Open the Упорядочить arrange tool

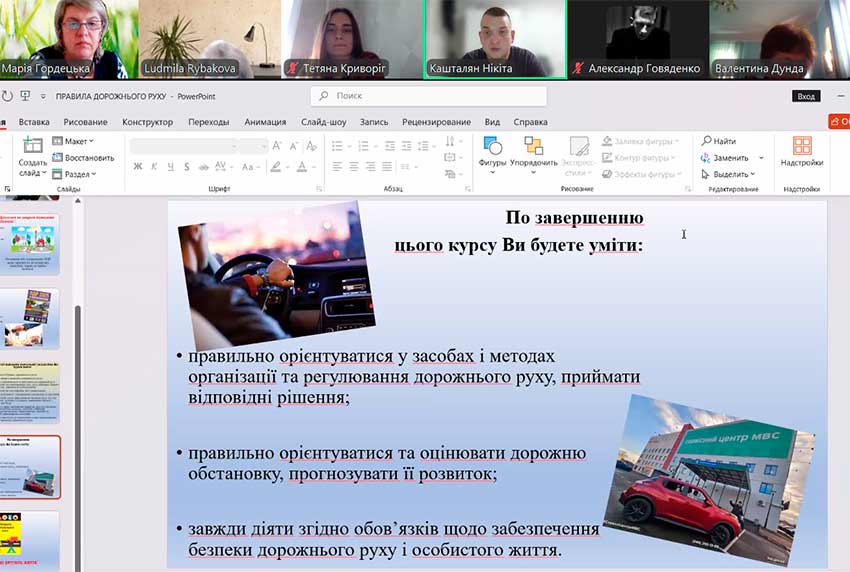point(533,150)
